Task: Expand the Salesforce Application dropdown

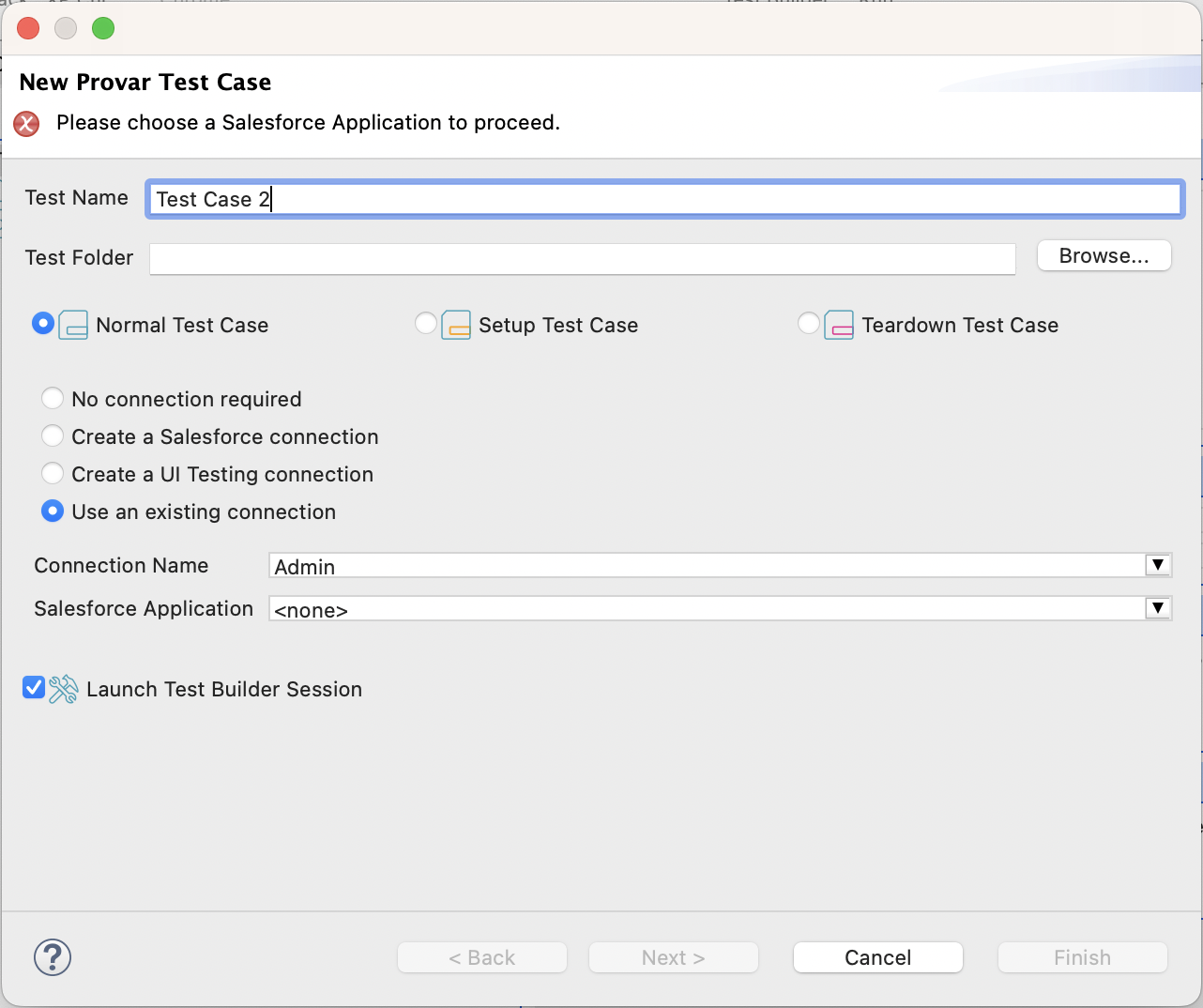Action: [1158, 608]
